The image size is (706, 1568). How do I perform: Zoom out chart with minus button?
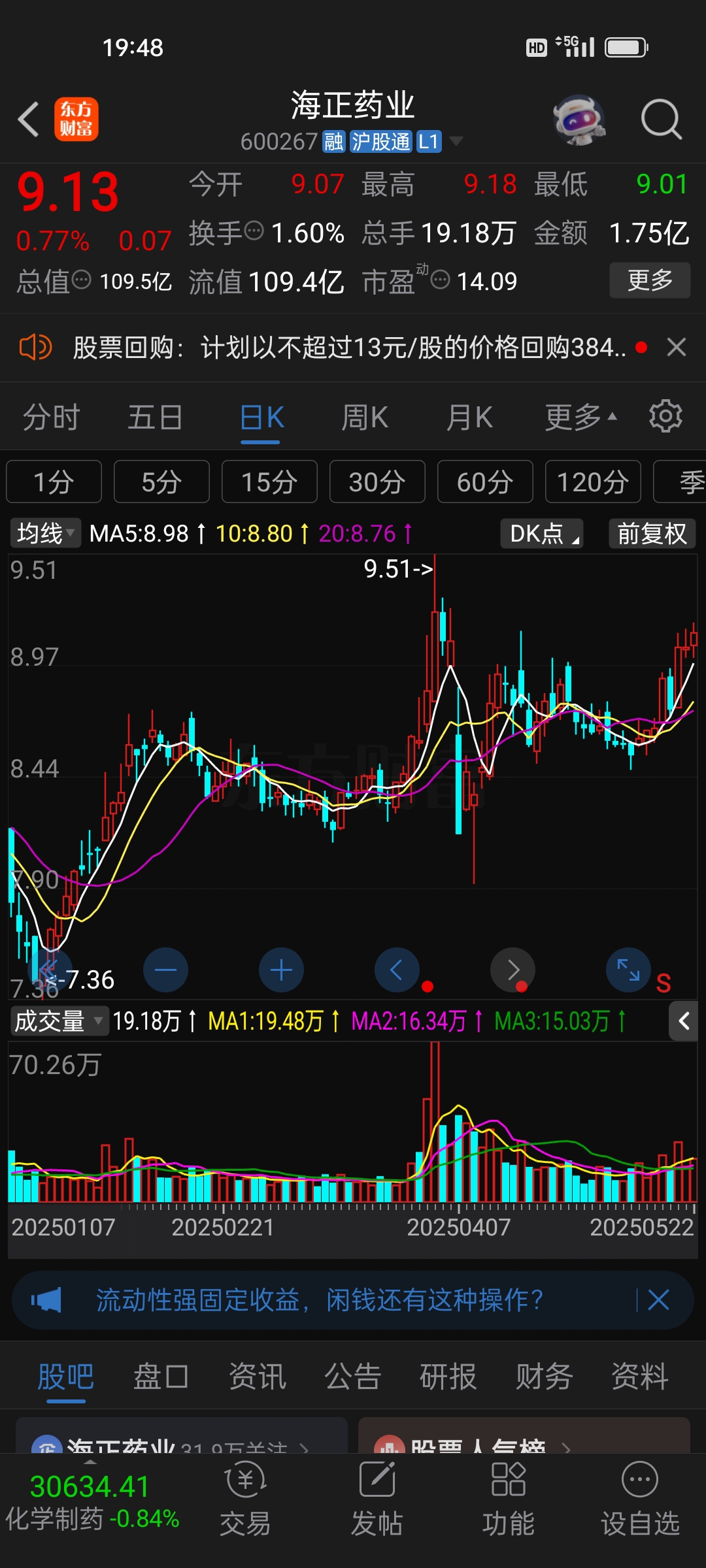pos(165,970)
